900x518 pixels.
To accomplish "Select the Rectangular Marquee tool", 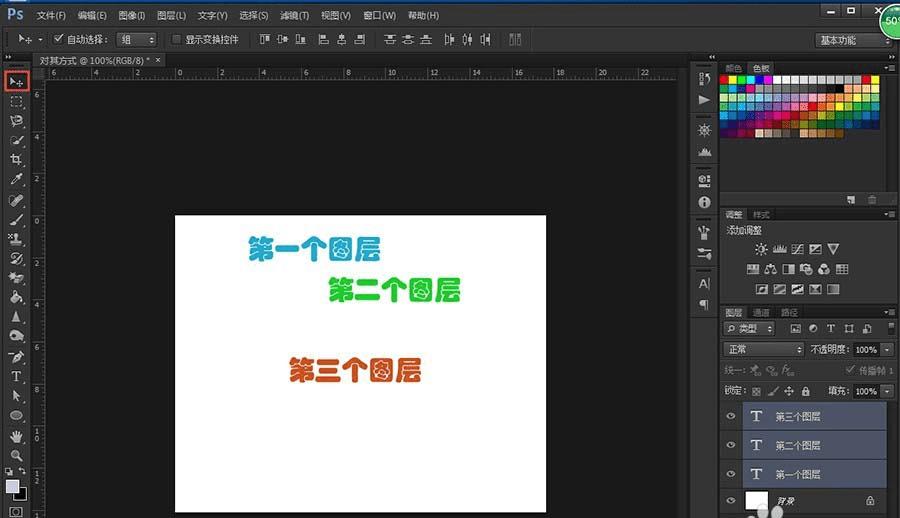I will coord(16,101).
